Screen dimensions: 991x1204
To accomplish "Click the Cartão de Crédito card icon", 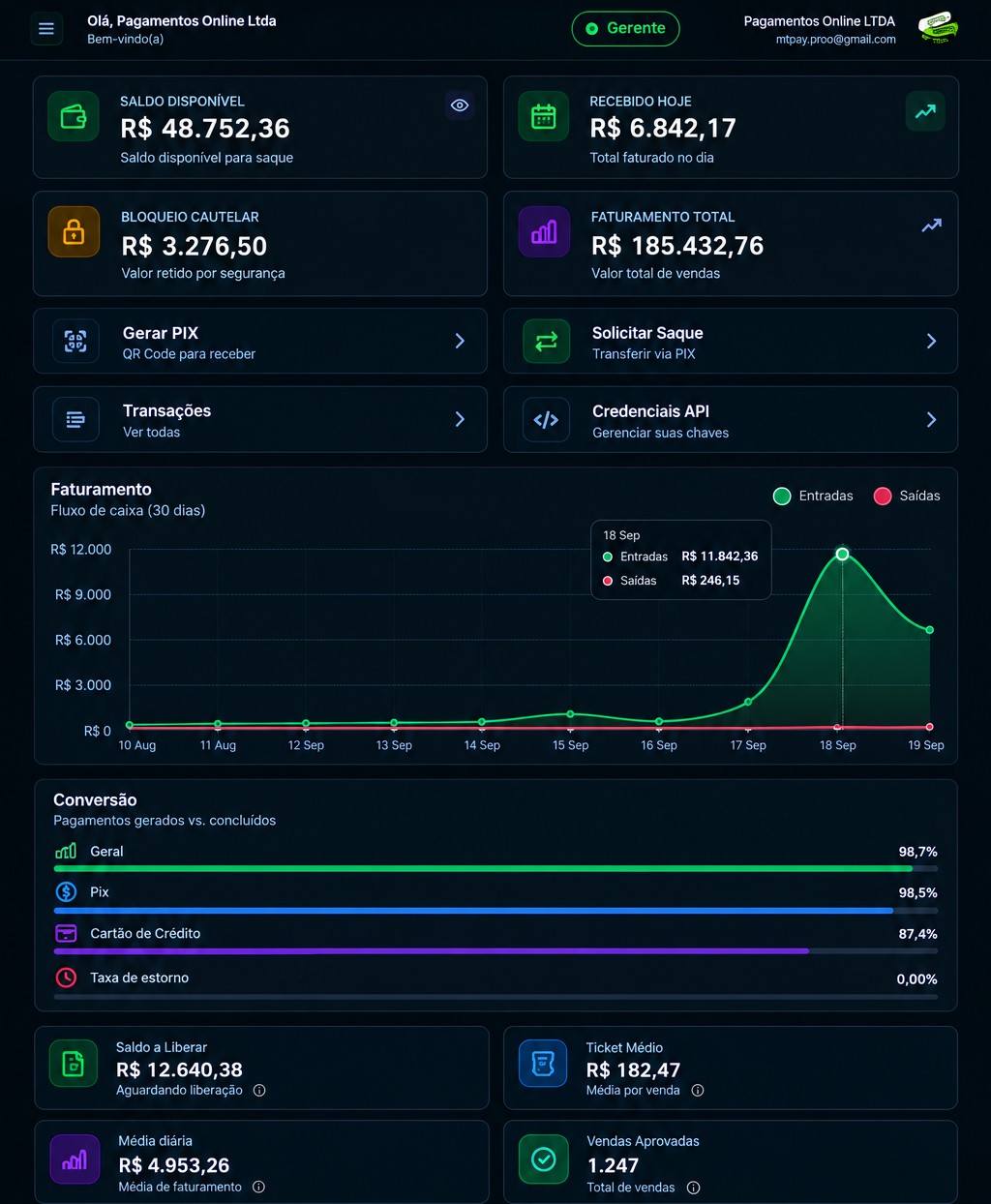I will tap(66, 933).
